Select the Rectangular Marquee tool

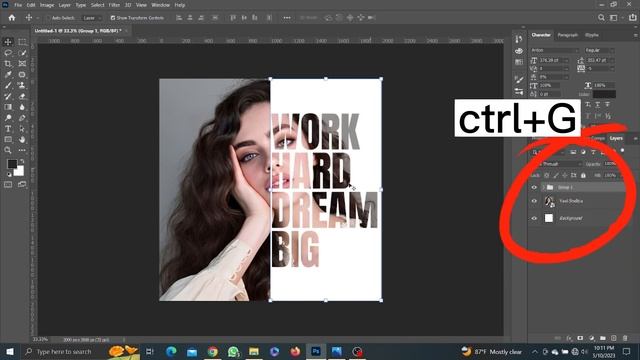pos(22,42)
